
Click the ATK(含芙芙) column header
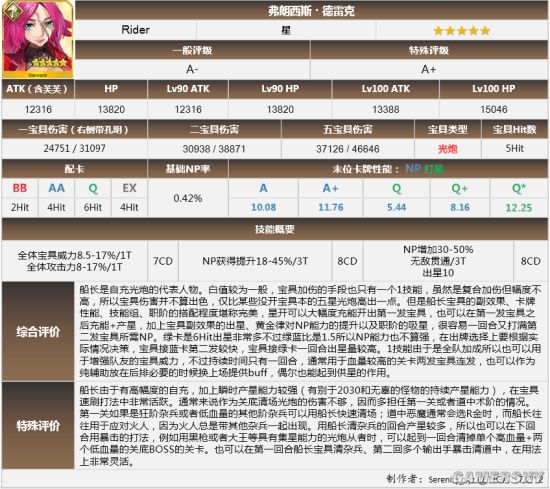[37, 89]
